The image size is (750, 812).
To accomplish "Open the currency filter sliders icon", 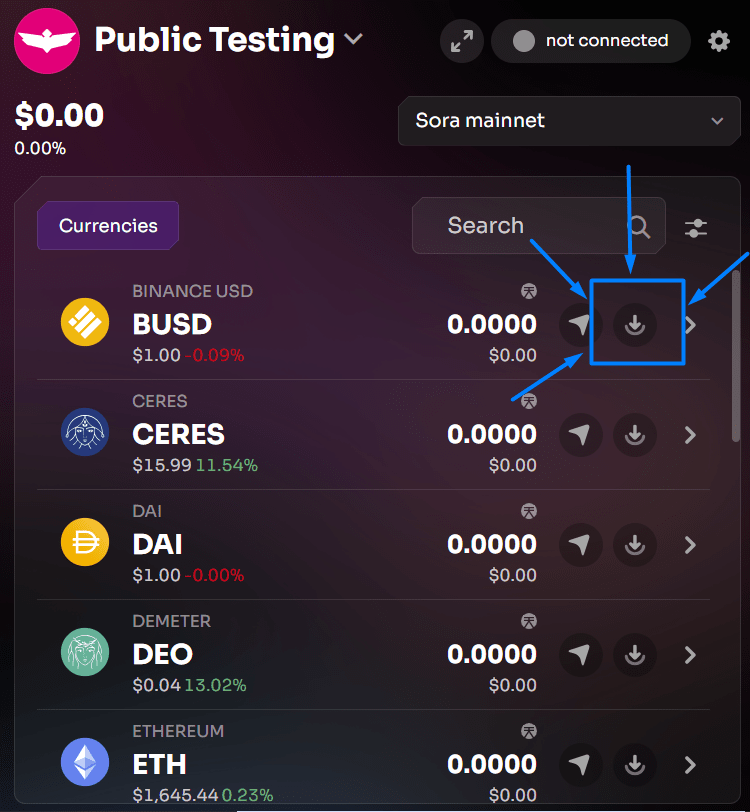I will point(696,227).
